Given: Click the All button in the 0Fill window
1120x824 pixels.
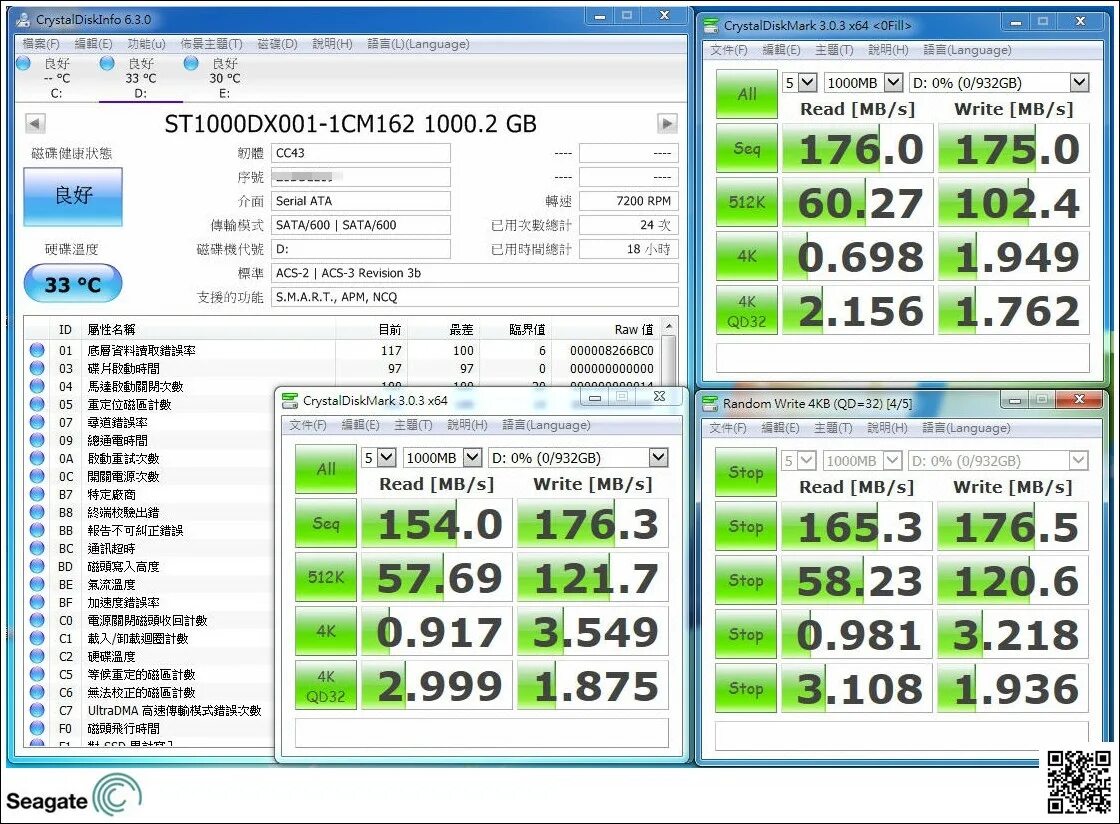Looking at the screenshot, I should (x=747, y=94).
